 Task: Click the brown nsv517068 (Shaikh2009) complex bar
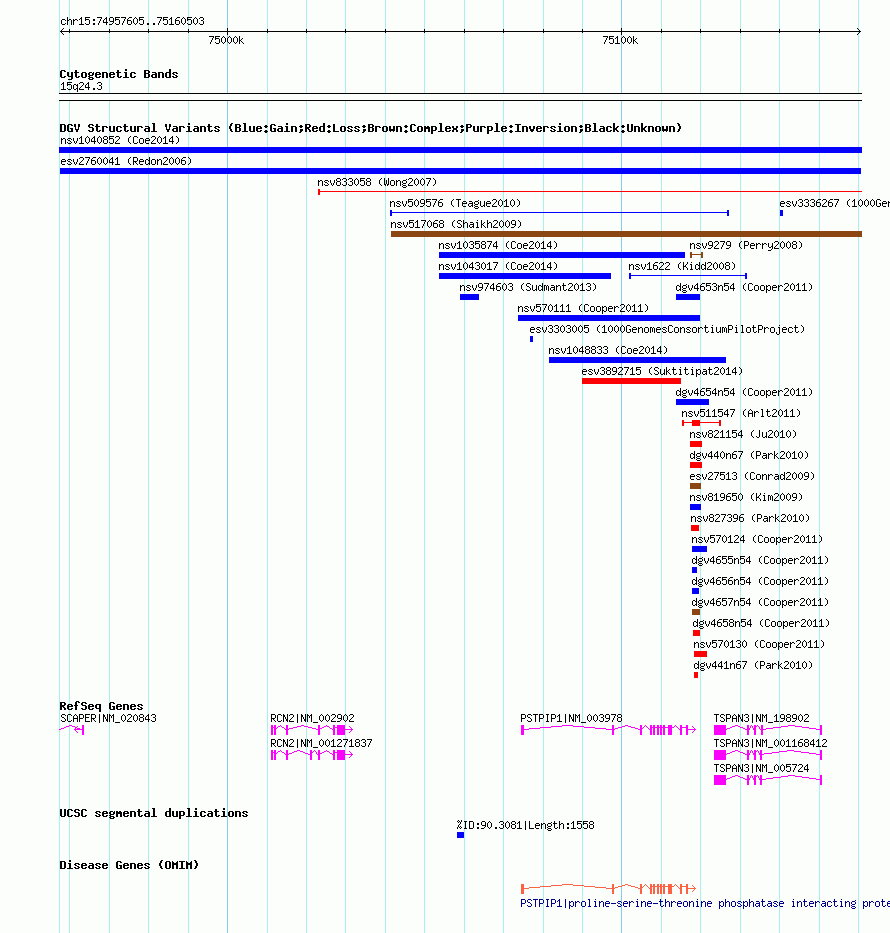pyautogui.click(x=626, y=234)
